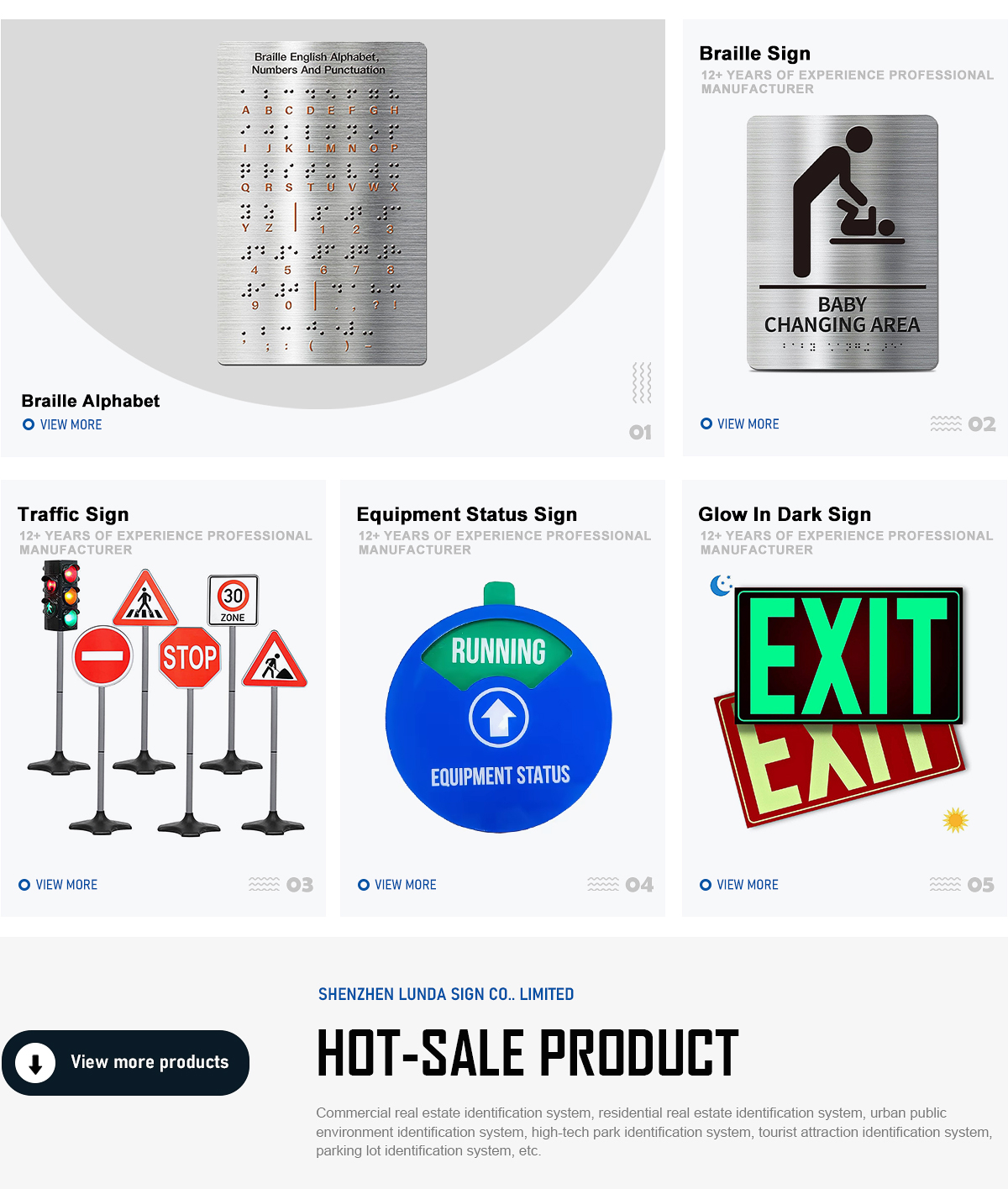
Task: Click the green glowing EXIT sign image
Action: pyautogui.click(x=848, y=655)
